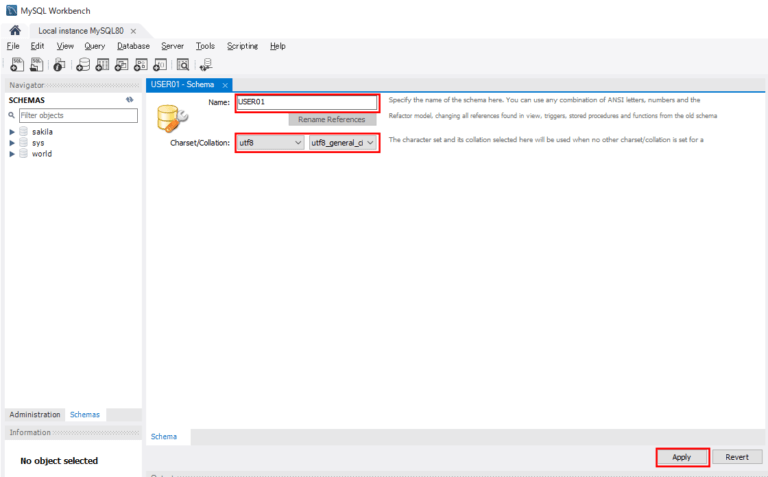Expand the sakila schema tree
768x477 pixels.
coord(12,131)
